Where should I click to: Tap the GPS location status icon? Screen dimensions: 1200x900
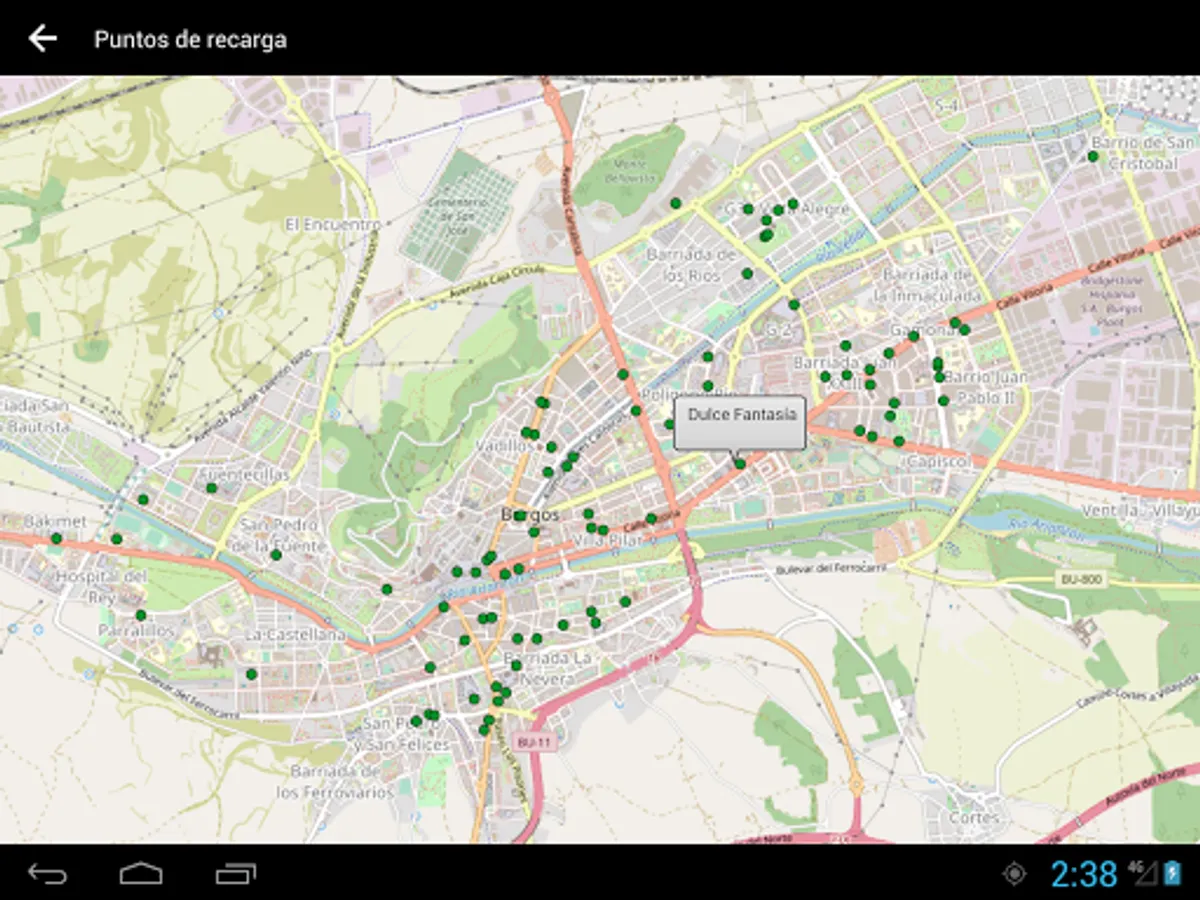(1014, 874)
